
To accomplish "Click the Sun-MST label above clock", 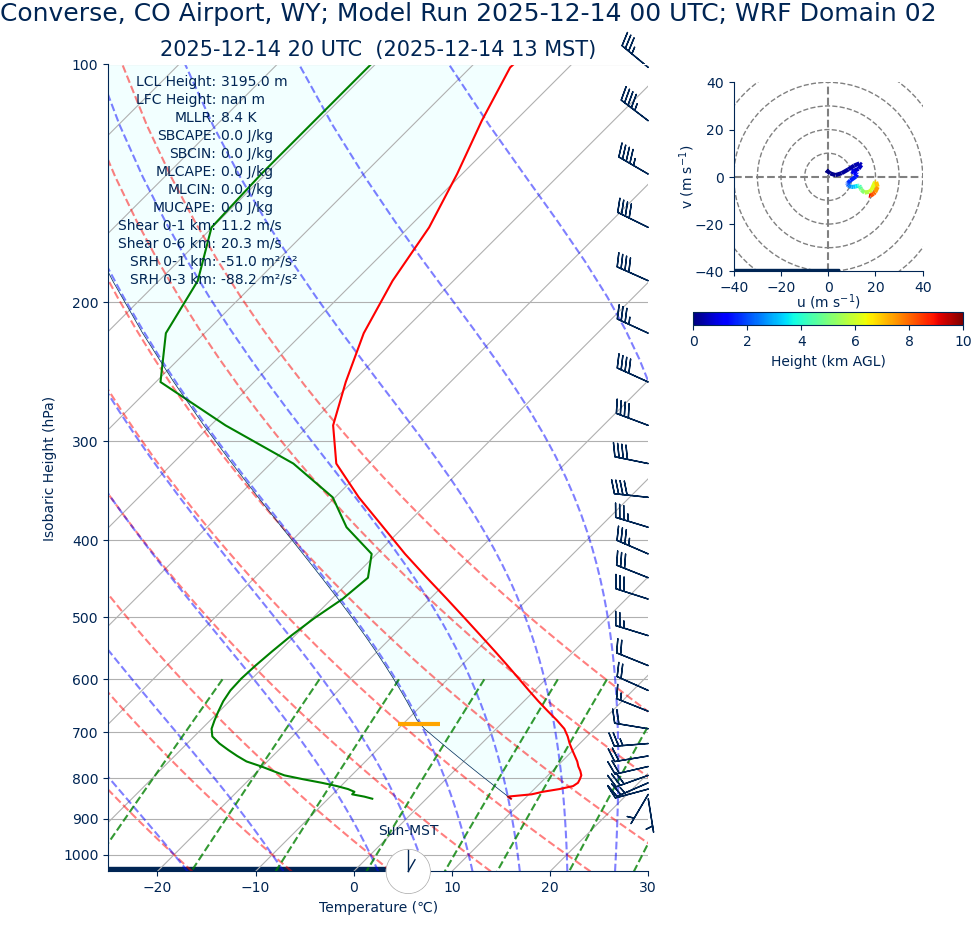I will click(x=408, y=831).
